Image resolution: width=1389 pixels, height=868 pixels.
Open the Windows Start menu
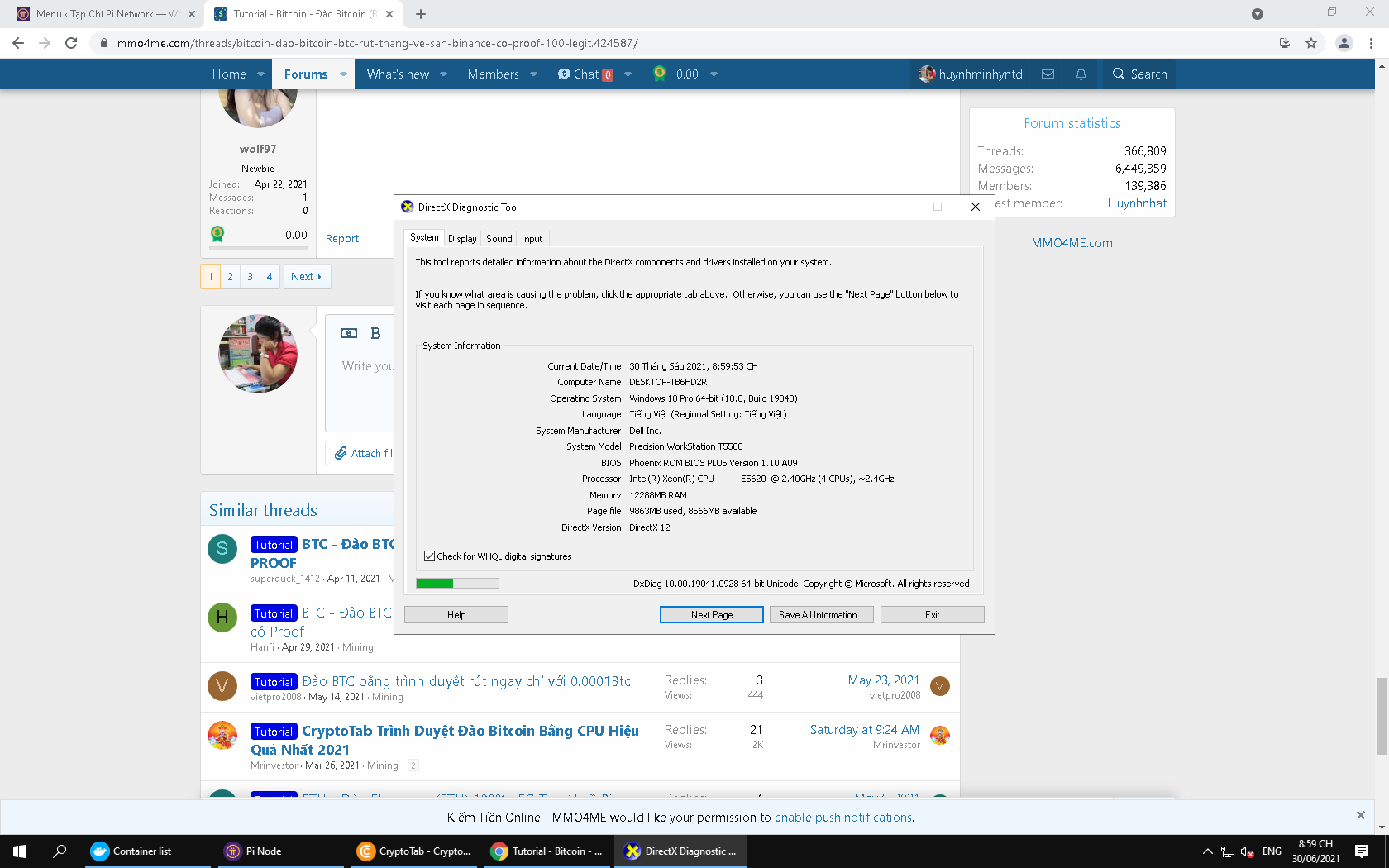[20, 851]
